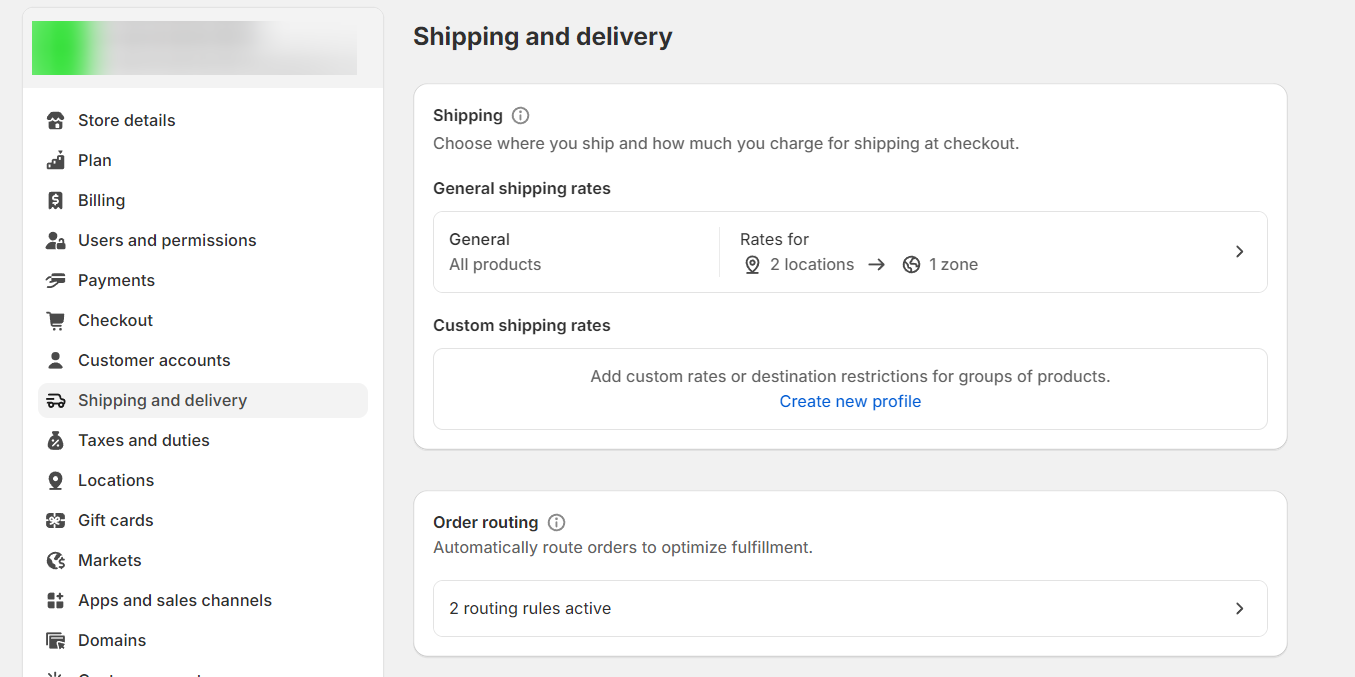Open Customer accounts settings
The image size is (1355, 677).
(154, 361)
